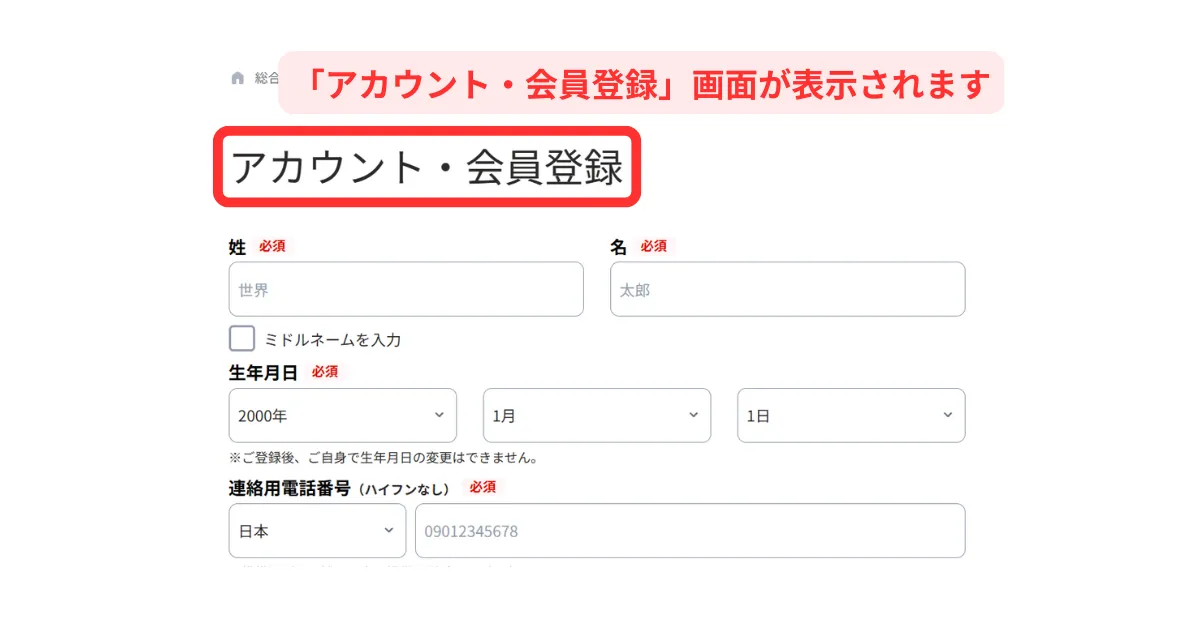Open the 総合 breadcrumb link
The image size is (1200, 630).
(x=266, y=78)
